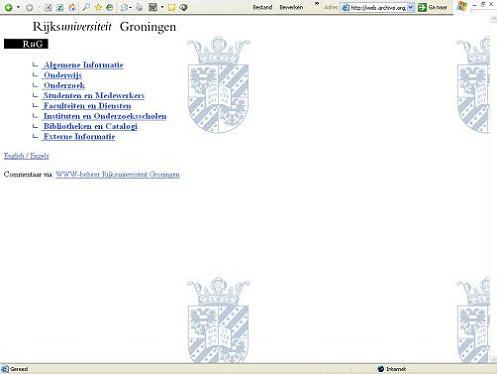
Task: Click the Windows flag logo
Action: coord(462,6)
